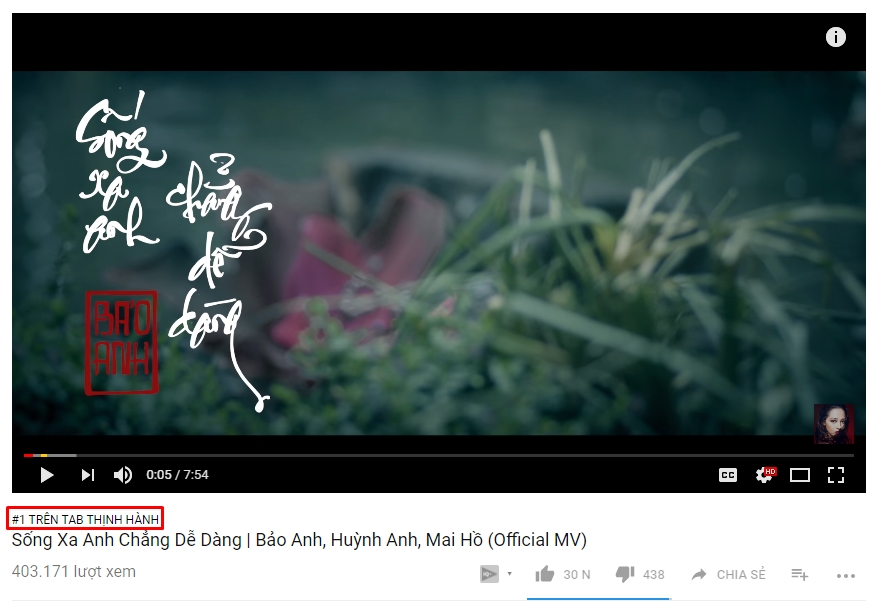The image size is (877, 613).
Task: Click the channel watermark thumbnail
Action: [x=833, y=424]
